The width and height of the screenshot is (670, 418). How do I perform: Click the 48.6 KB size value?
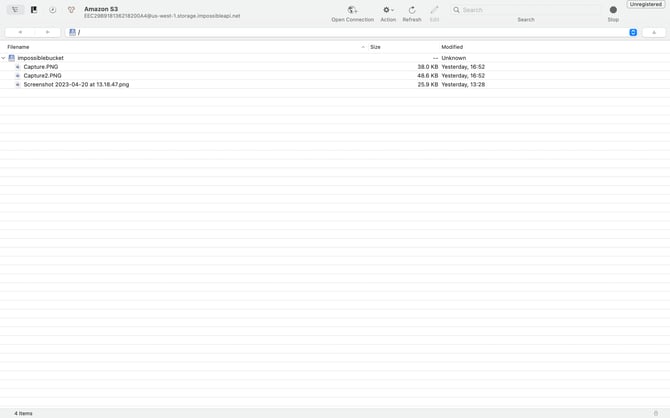click(x=427, y=76)
